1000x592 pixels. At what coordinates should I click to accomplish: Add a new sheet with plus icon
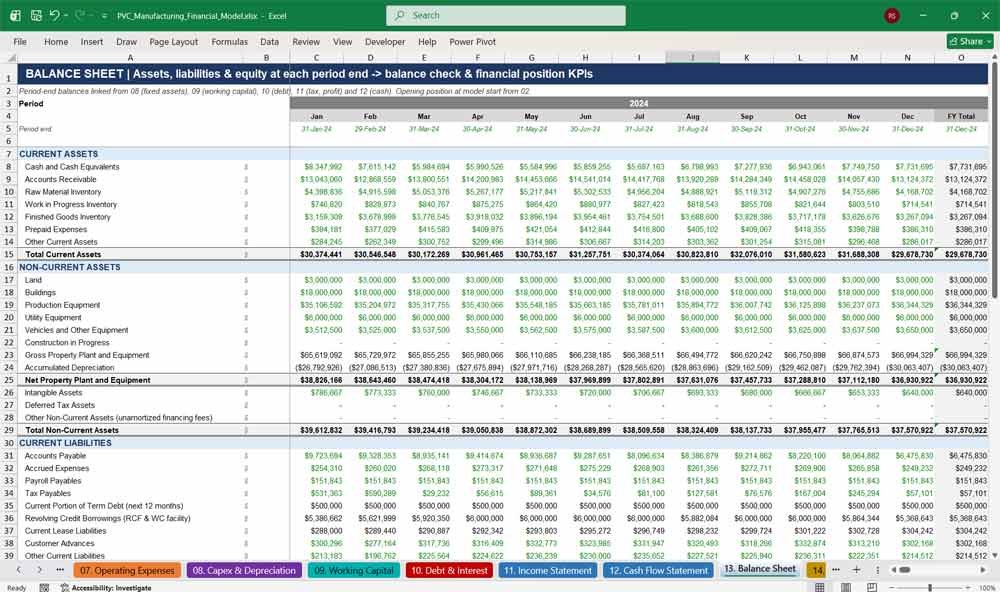[x=857, y=570]
